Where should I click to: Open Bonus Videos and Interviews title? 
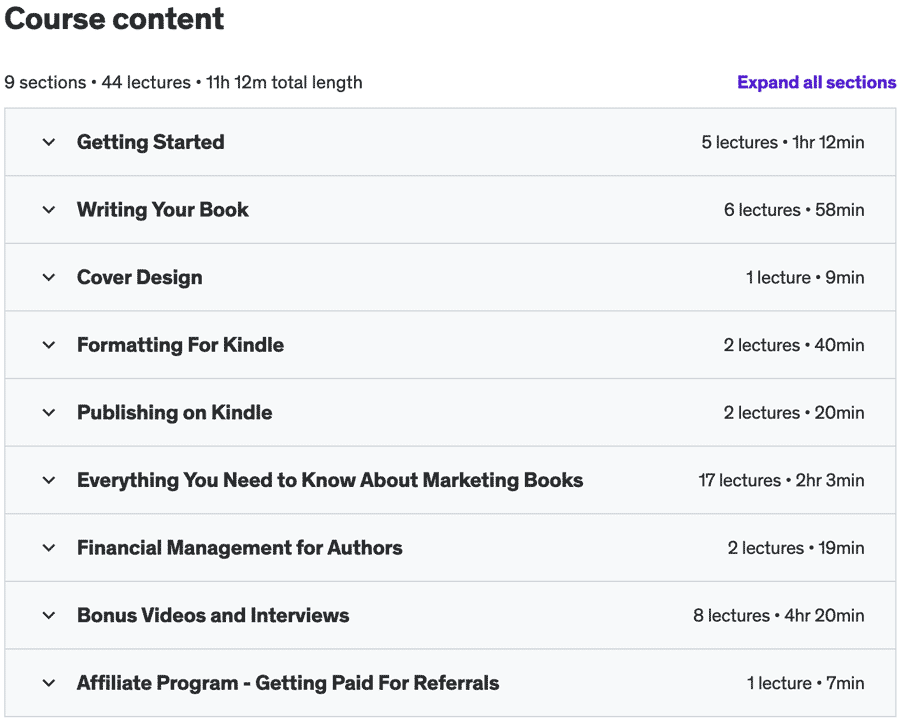[x=213, y=616]
